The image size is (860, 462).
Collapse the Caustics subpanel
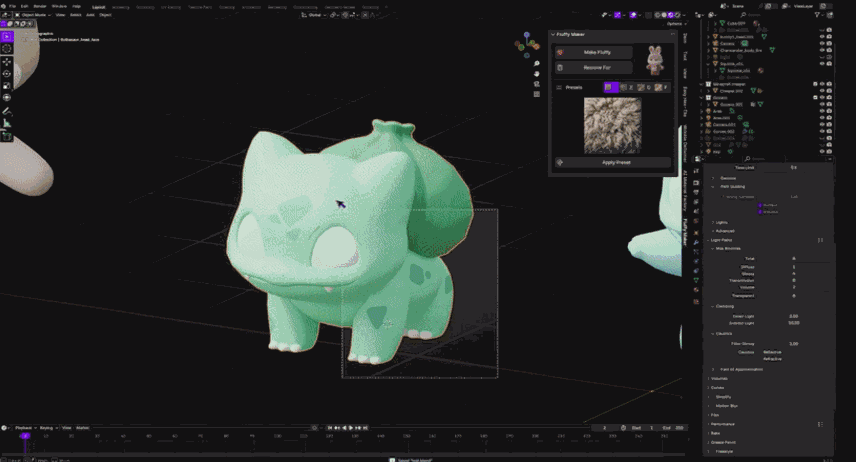[x=713, y=334]
